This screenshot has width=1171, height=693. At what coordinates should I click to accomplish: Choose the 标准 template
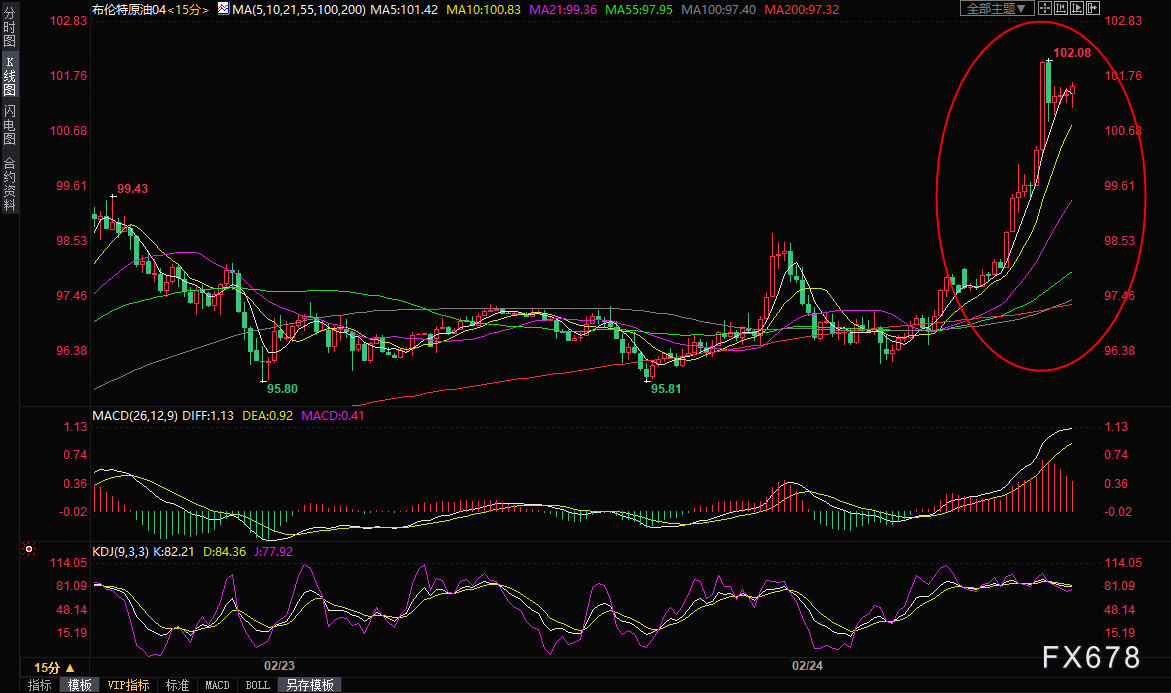point(177,685)
